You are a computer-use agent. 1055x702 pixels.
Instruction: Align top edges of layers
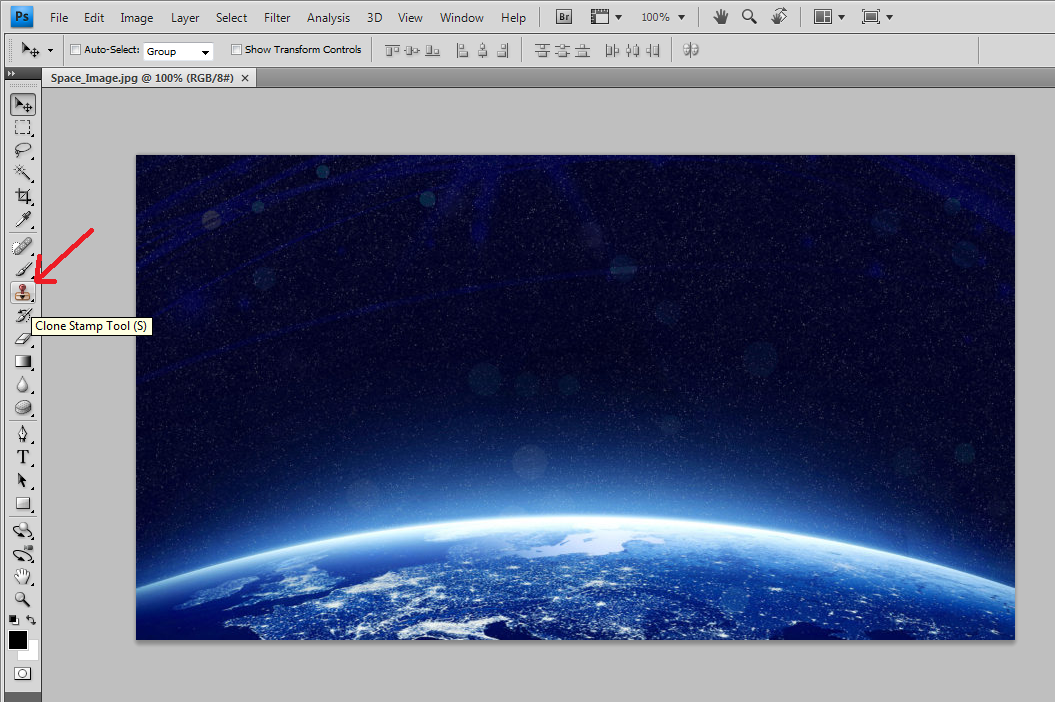[x=392, y=50]
